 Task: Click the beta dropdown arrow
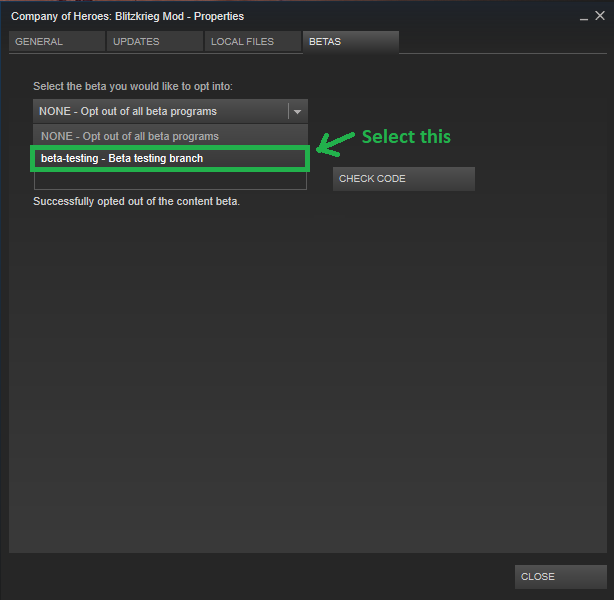(298, 112)
